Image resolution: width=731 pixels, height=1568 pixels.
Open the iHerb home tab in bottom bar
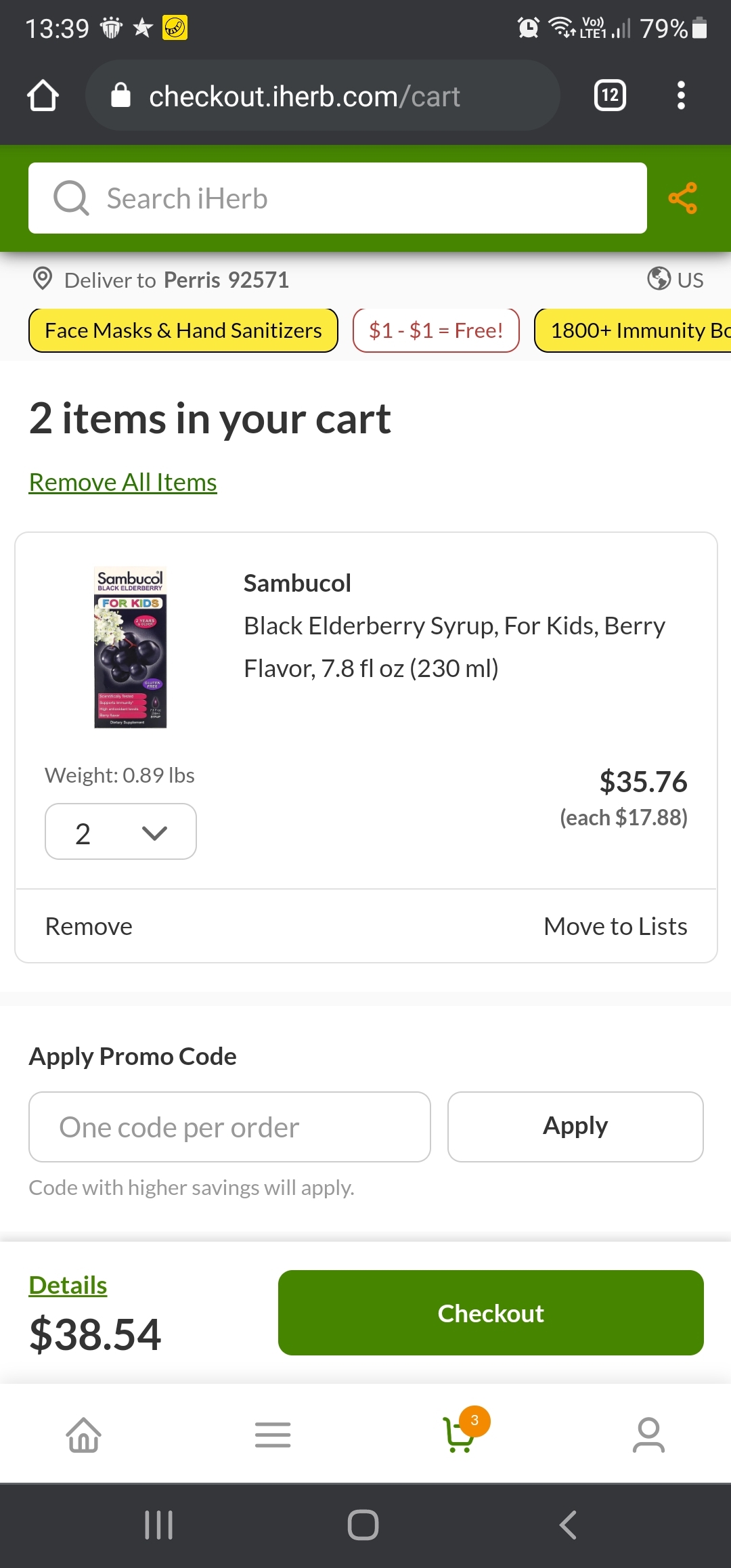(84, 1434)
